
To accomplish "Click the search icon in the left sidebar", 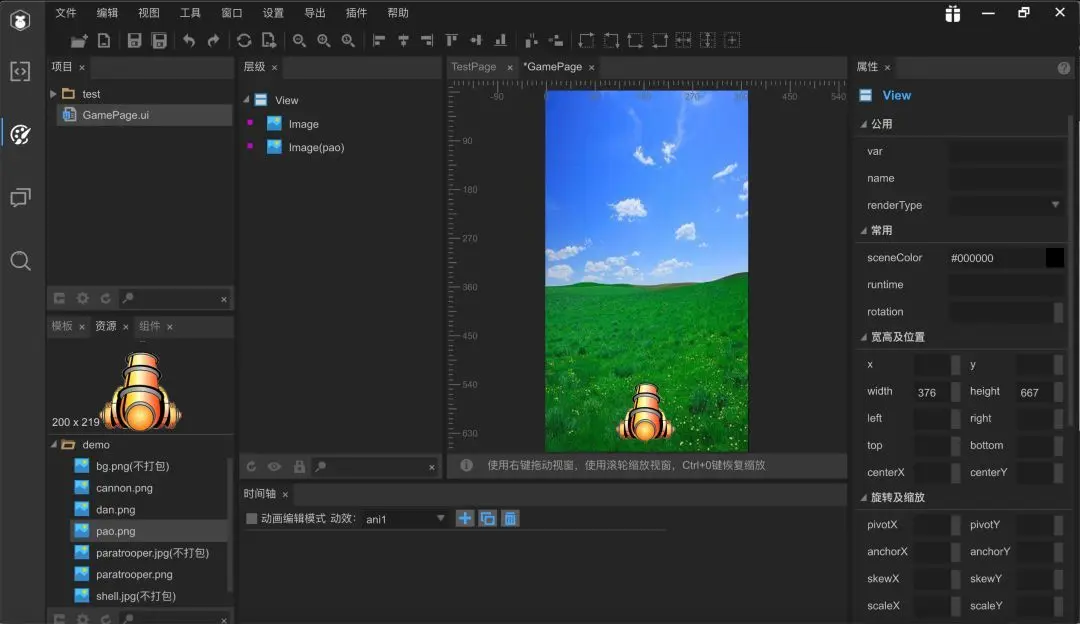I will 20,261.
